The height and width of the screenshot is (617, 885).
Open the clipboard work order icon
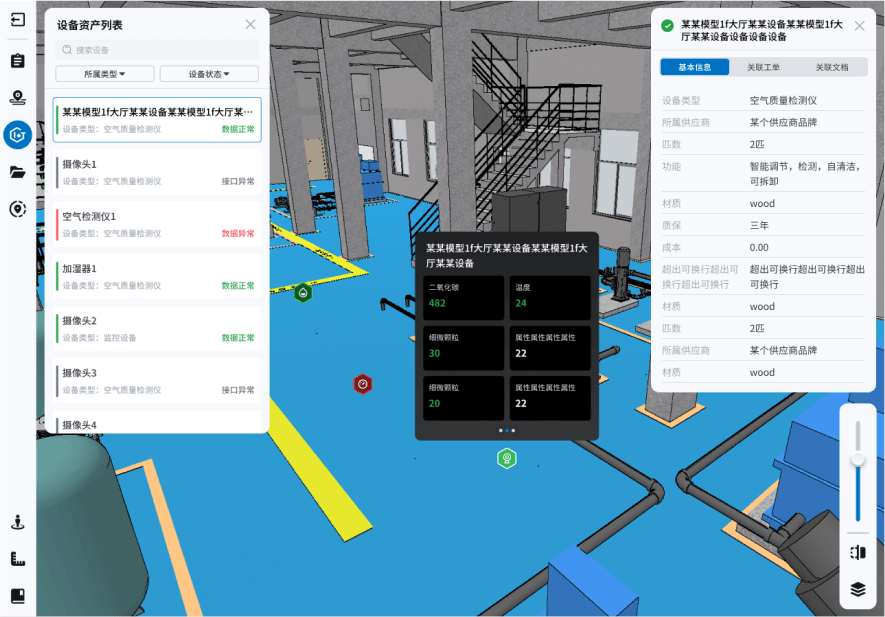pos(17,61)
